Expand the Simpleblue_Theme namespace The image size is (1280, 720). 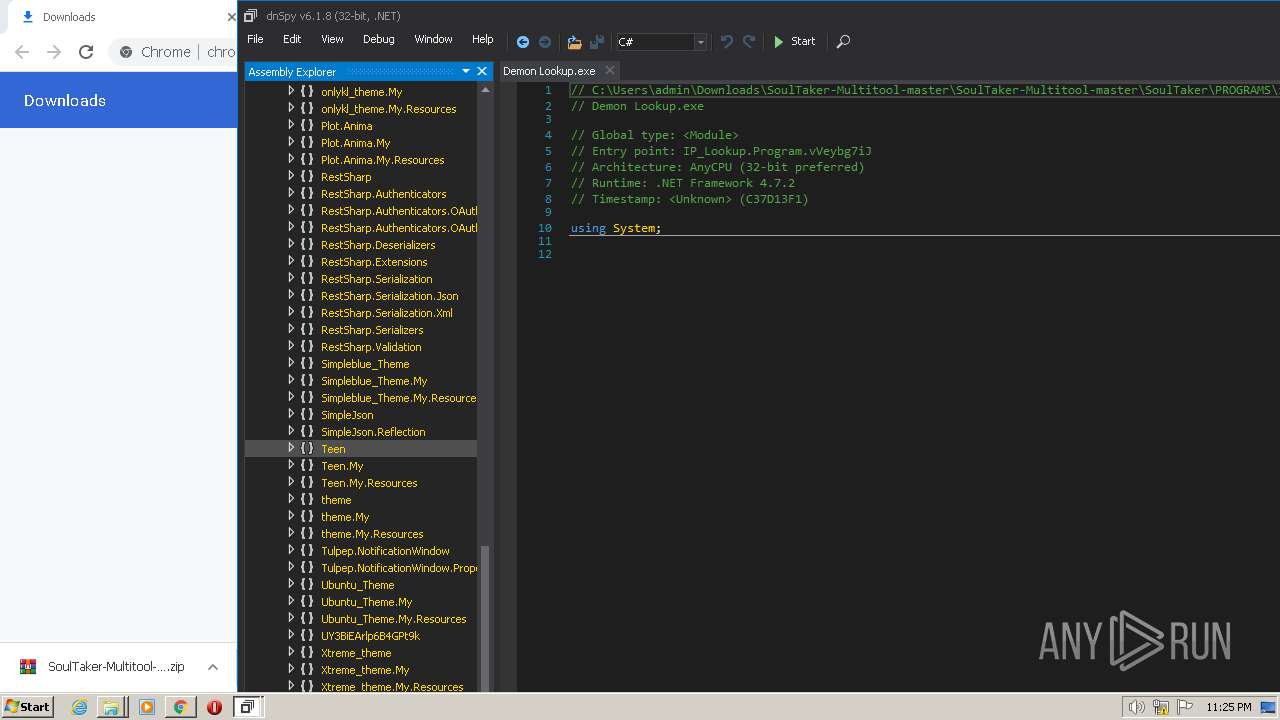tap(291, 363)
